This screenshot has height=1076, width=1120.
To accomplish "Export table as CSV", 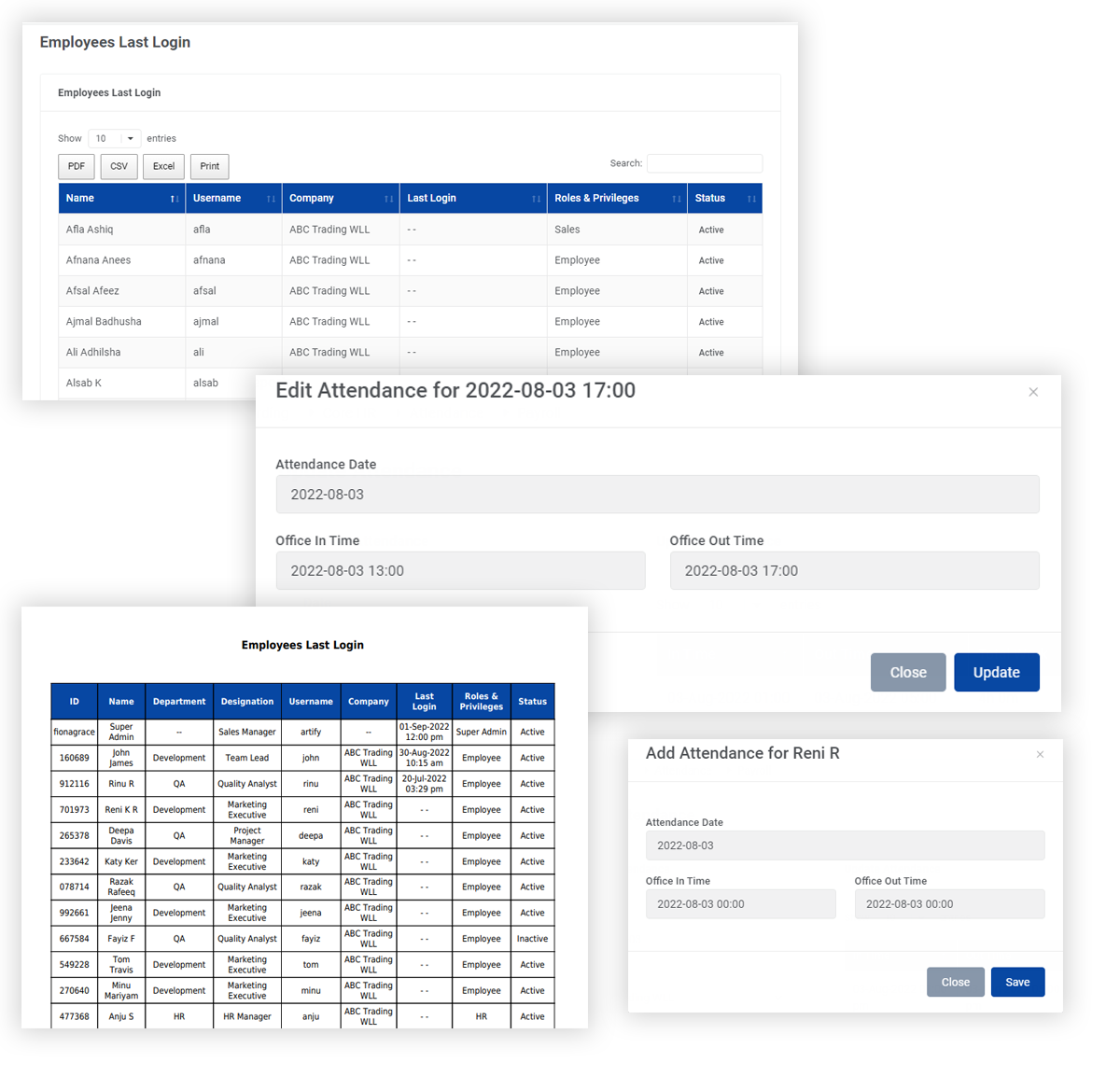I will click(119, 166).
